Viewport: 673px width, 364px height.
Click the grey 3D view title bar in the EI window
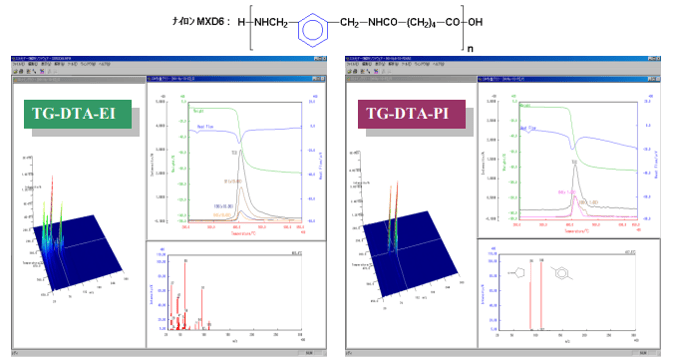pyautogui.click(x=79, y=80)
